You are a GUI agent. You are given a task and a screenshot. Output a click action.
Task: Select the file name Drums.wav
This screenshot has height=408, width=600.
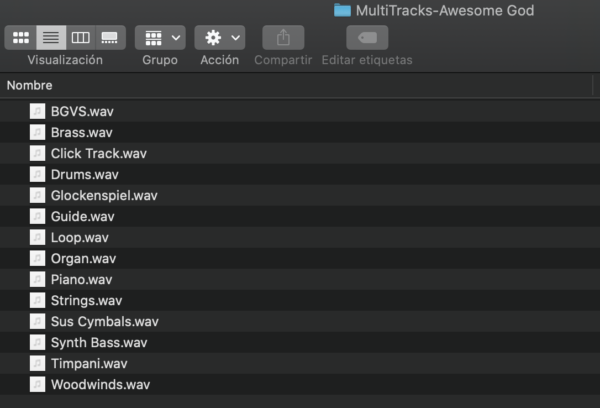coord(85,175)
